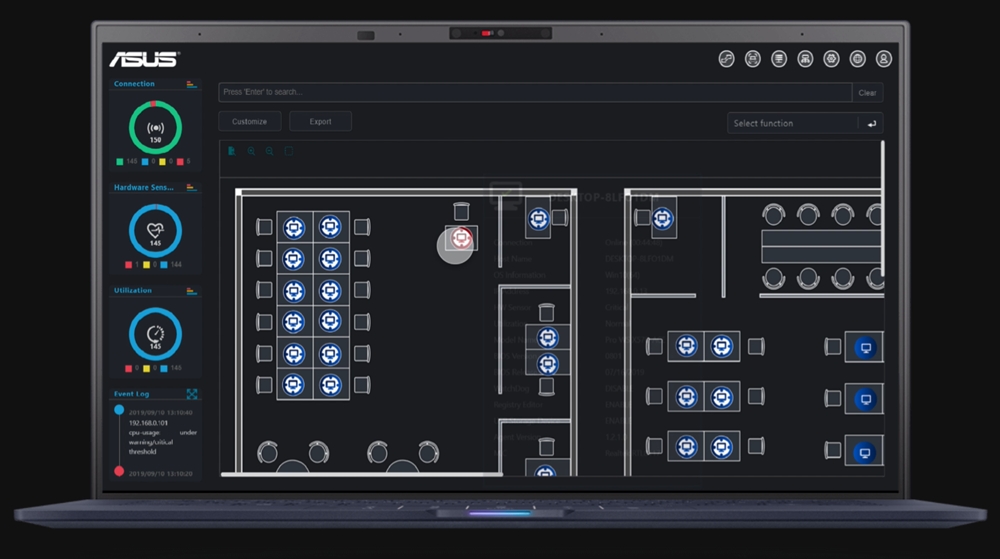Toggle the Connection panel chart view icon
Image resolution: width=1000 pixels, height=559 pixels.
pos(191,84)
